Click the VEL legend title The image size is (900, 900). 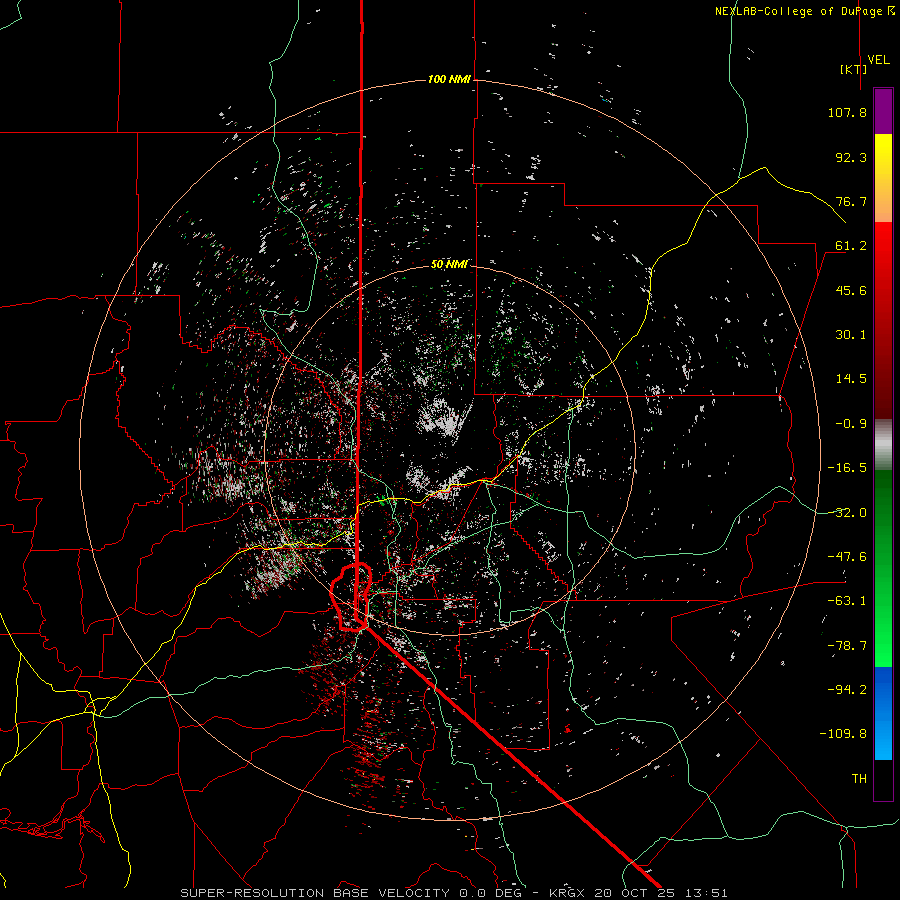878,59
